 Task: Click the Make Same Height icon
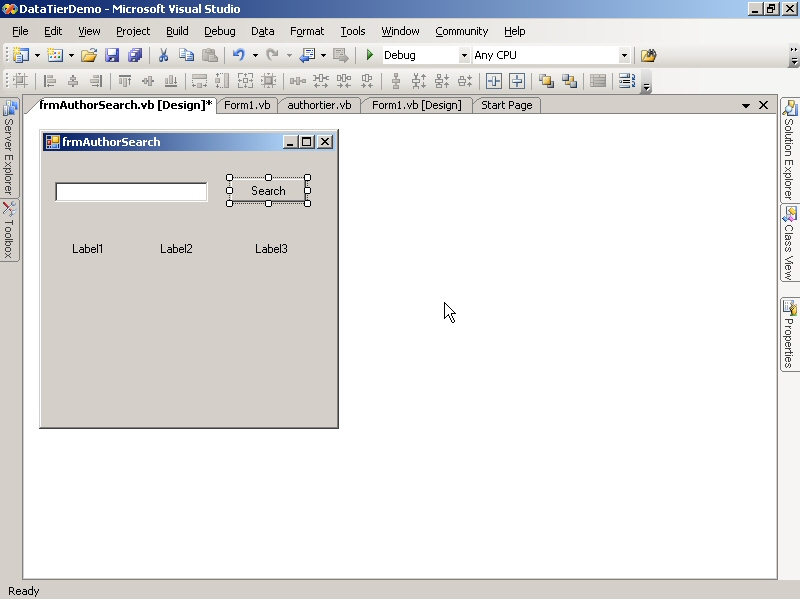(x=222, y=81)
